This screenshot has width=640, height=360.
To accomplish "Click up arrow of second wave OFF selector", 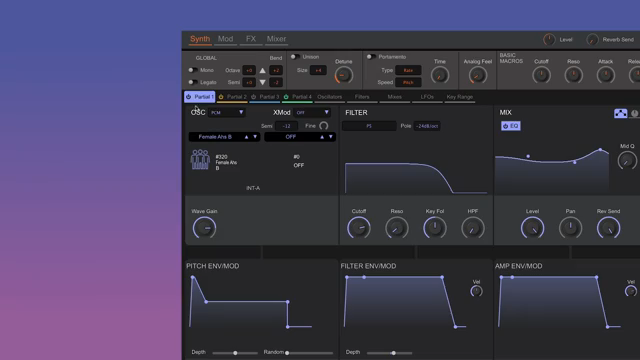I will click(x=322, y=137).
